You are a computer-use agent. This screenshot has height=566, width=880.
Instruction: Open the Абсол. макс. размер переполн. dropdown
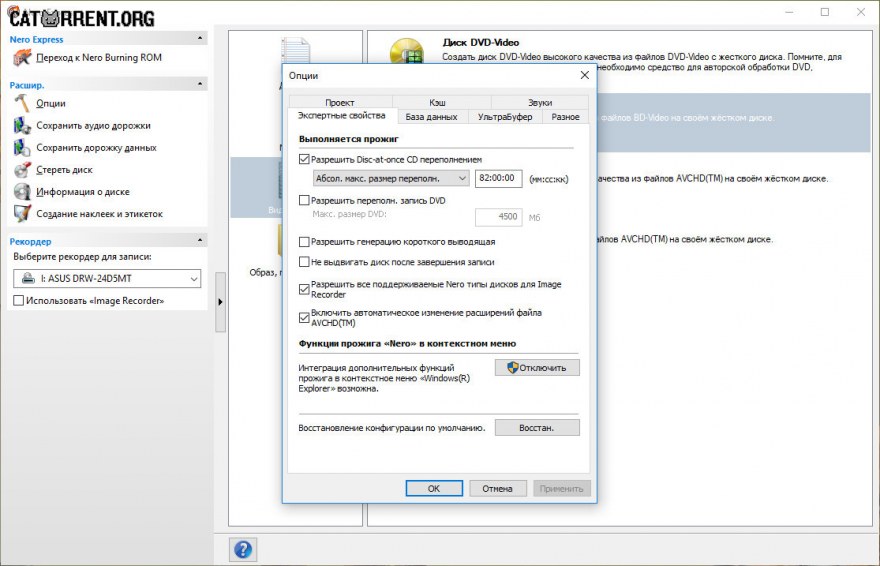point(391,178)
